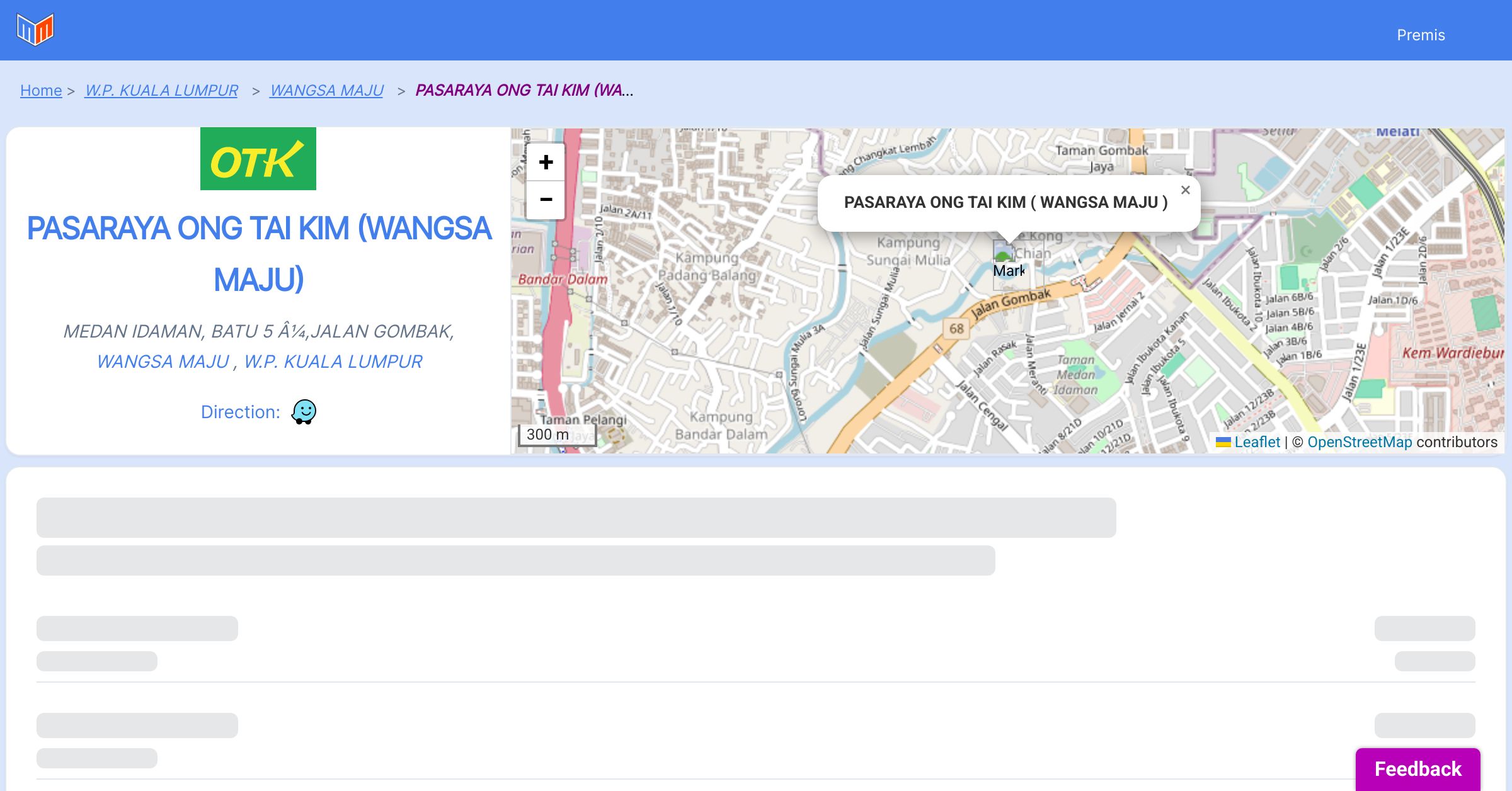The width and height of the screenshot is (1512, 791).
Task: Open the OpenStreetMap attribution link
Action: tap(1359, 442)
